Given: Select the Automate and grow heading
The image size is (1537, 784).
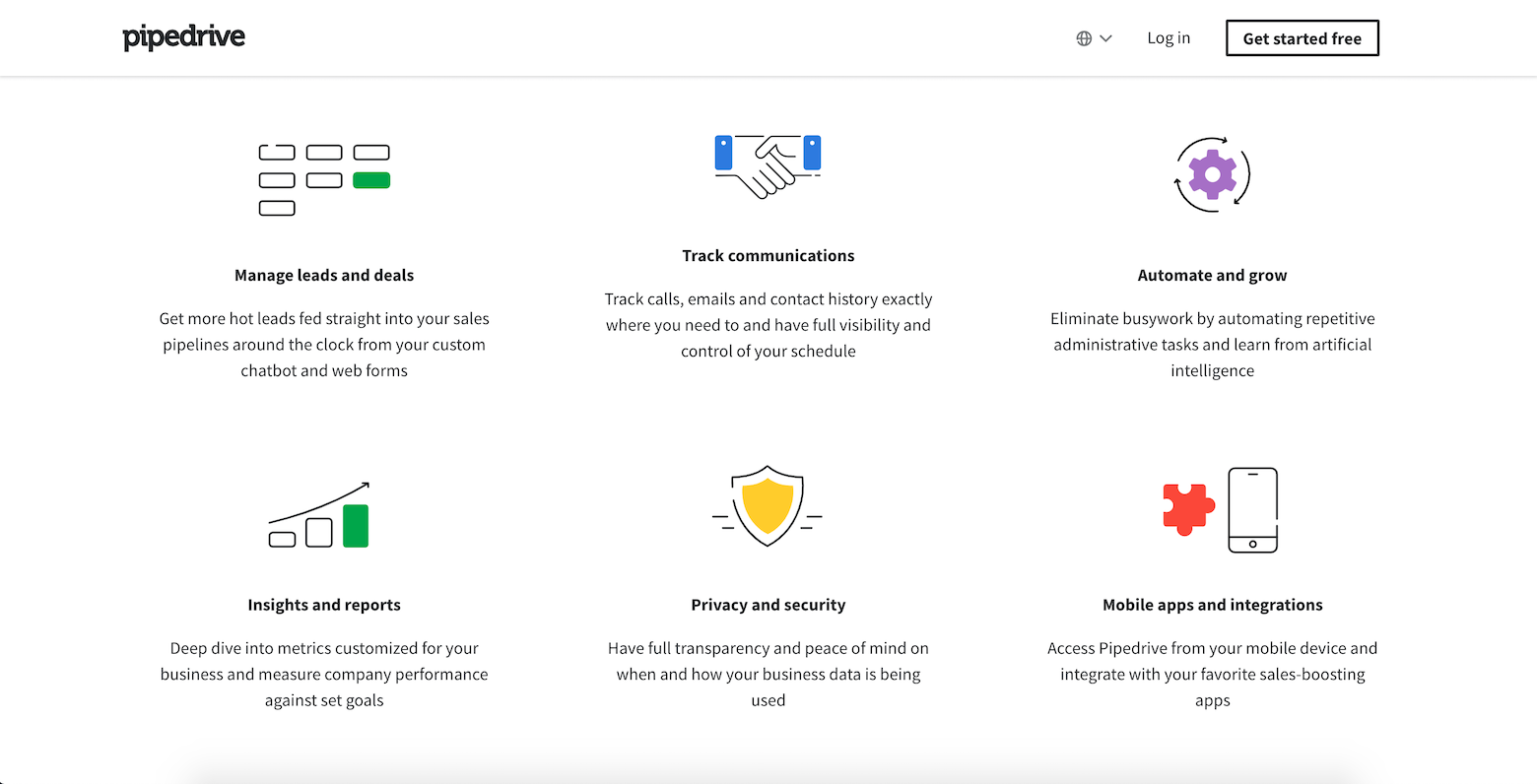Looking at the screenshot, I should point(1212,276).
